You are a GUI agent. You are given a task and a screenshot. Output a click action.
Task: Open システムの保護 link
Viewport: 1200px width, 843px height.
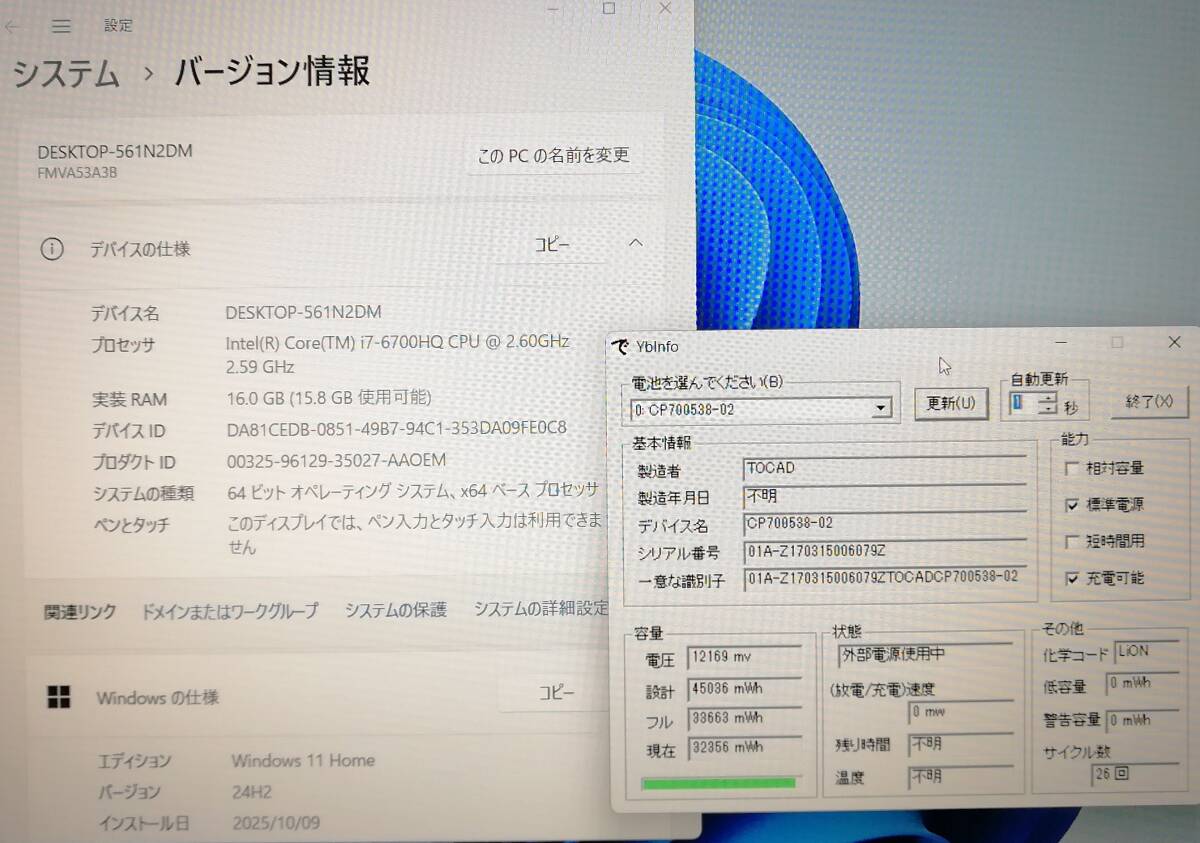pyautogui.click(x=396, y=609)
